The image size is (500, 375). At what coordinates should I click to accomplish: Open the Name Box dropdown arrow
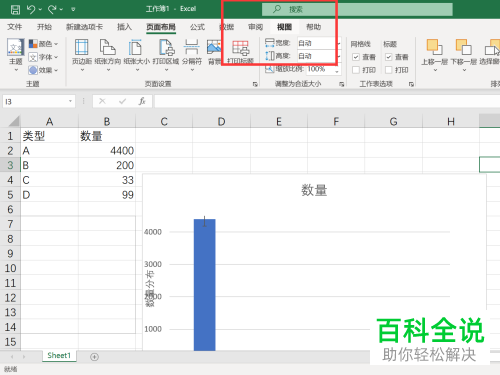tap(70, 101)
